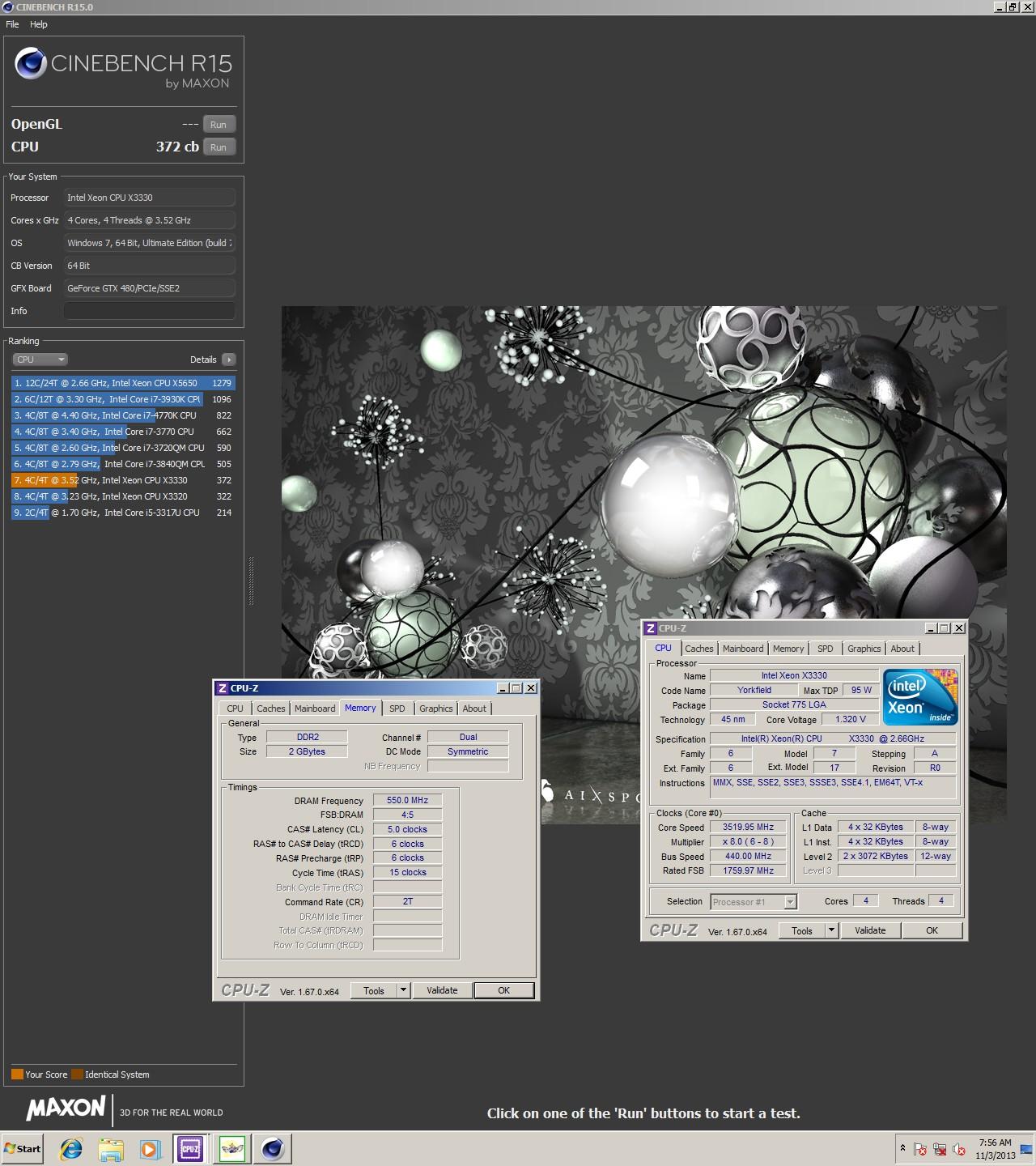This screenshot has width=1036, height=1166.
Task: Click the taskbar icon left of Cinebench
Action: coord(232,1148)
